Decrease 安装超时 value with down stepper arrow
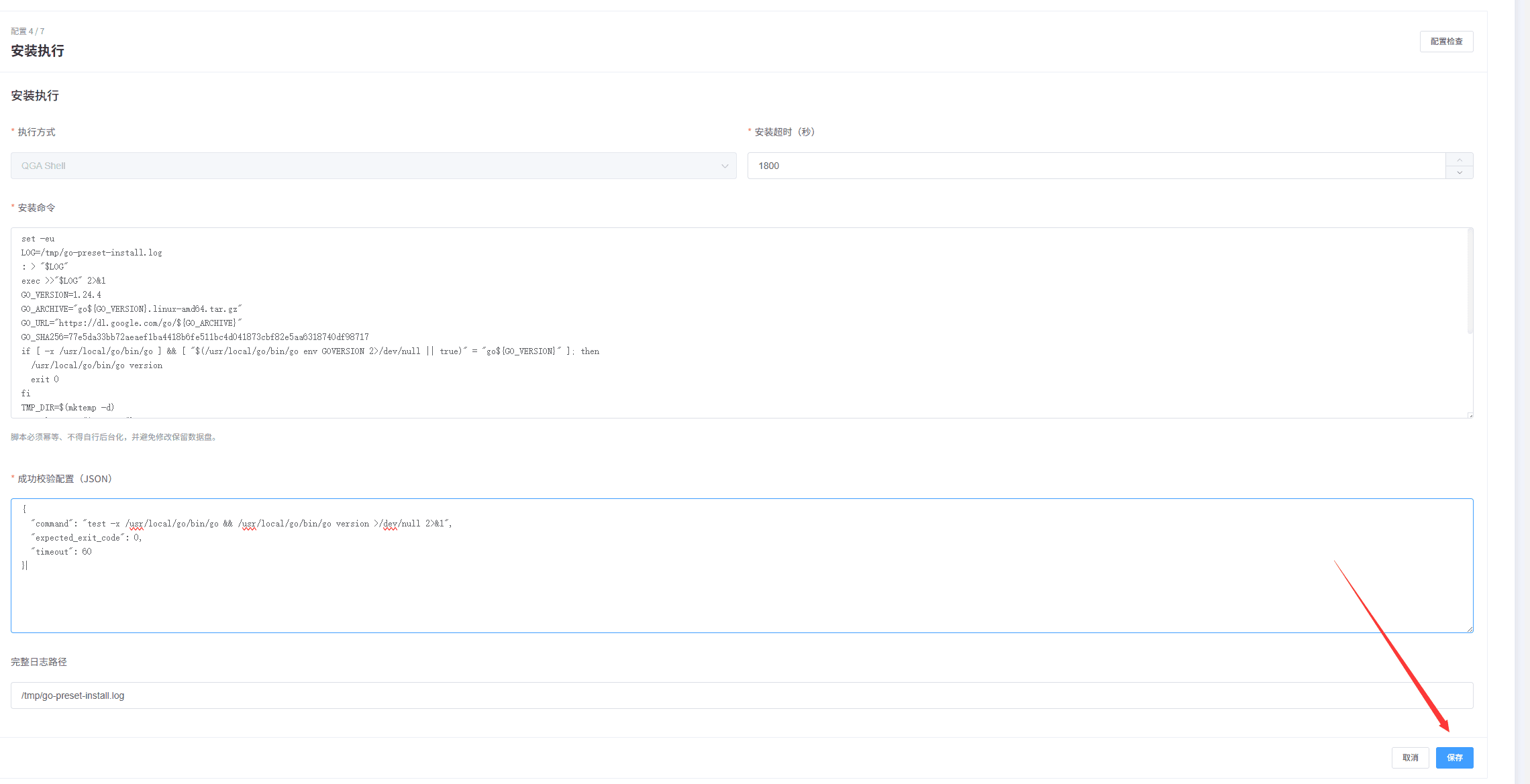Viewport: 1530px width, 784px height. pyautogui.click(x=1460, y=172)
